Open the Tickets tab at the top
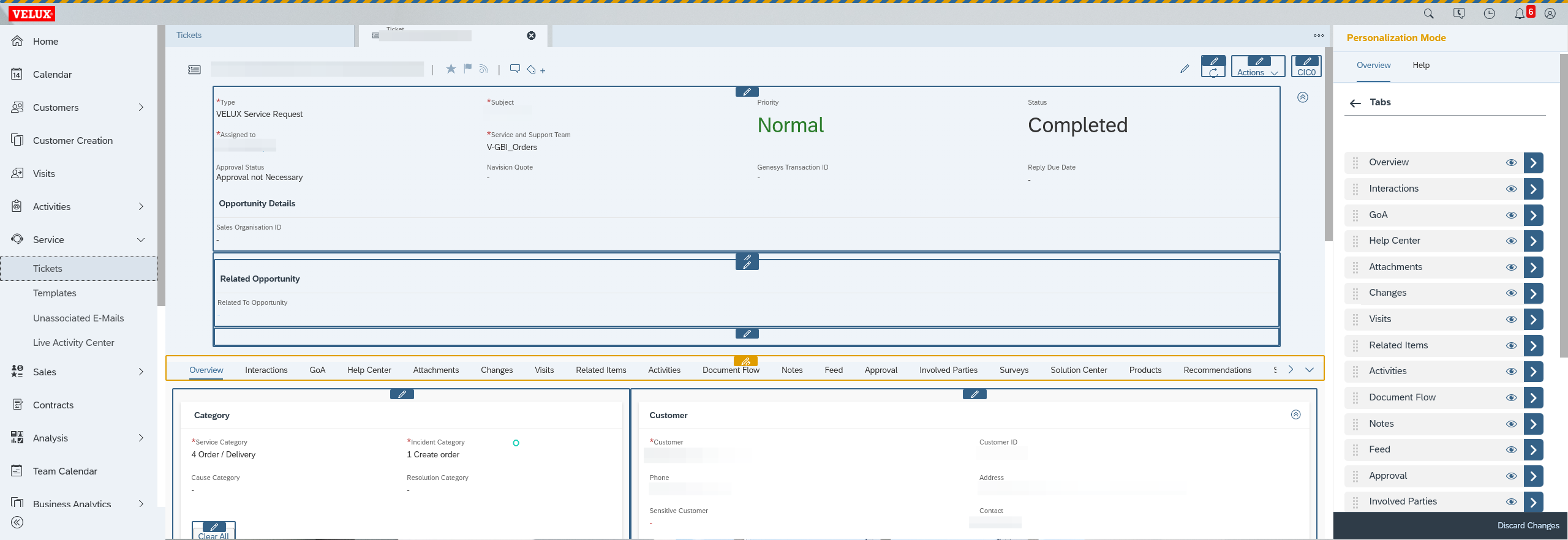The width and height of the screenshot is (1568, 540). pos(189,36)
